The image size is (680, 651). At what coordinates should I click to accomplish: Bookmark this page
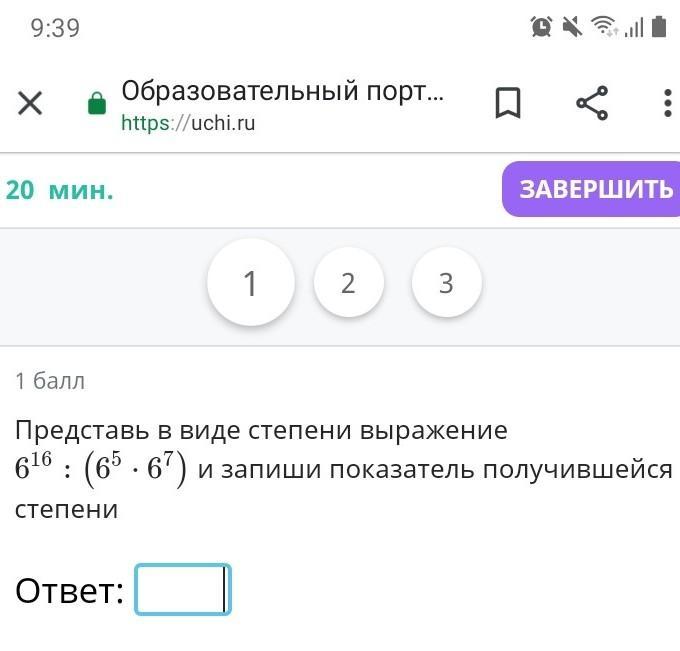tap(508, 103)
